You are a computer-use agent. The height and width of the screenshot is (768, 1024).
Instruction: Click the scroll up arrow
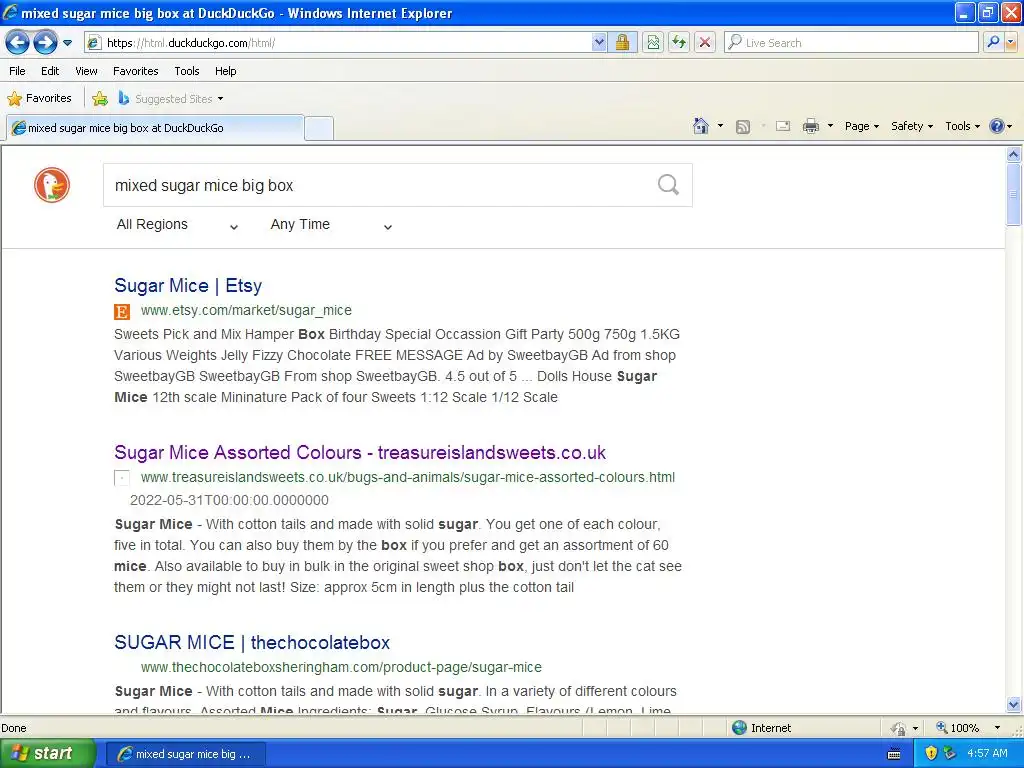pos(1014,154)
